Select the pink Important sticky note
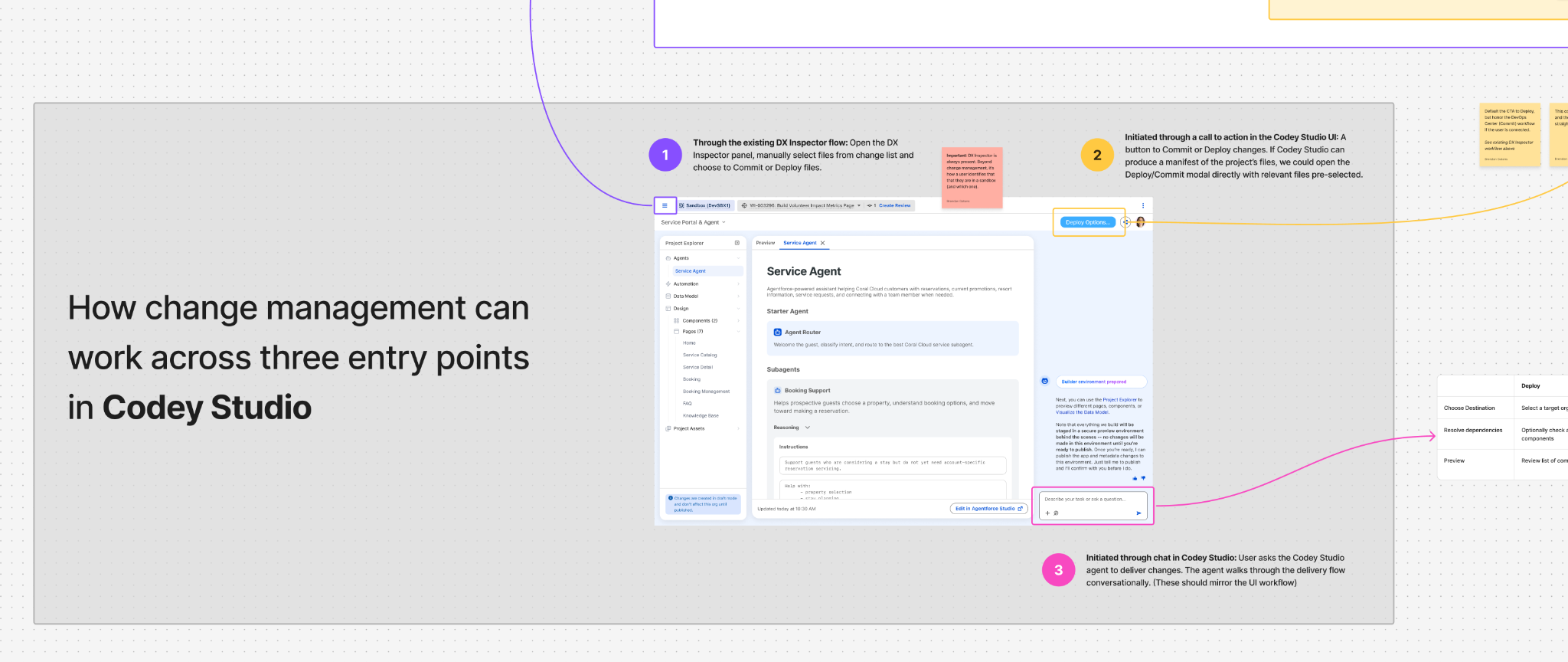Screen dimensions: 1568x662 click(972, 178)
